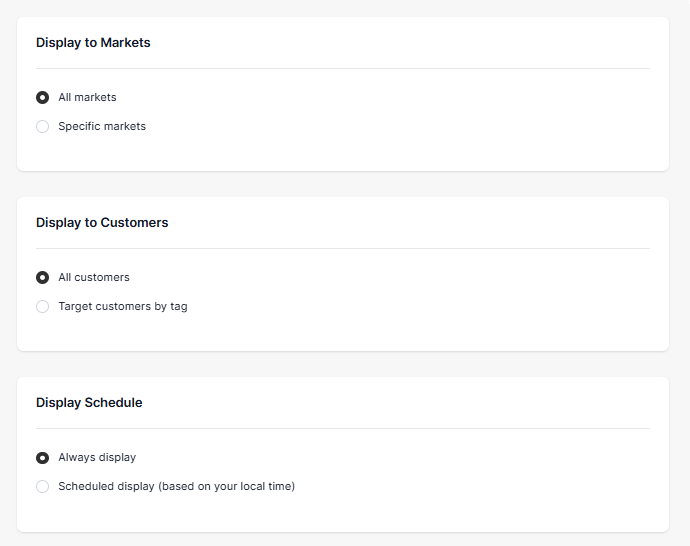Click 'Target customers by tag' label text
690x546 pixels.
pos(123,306)
